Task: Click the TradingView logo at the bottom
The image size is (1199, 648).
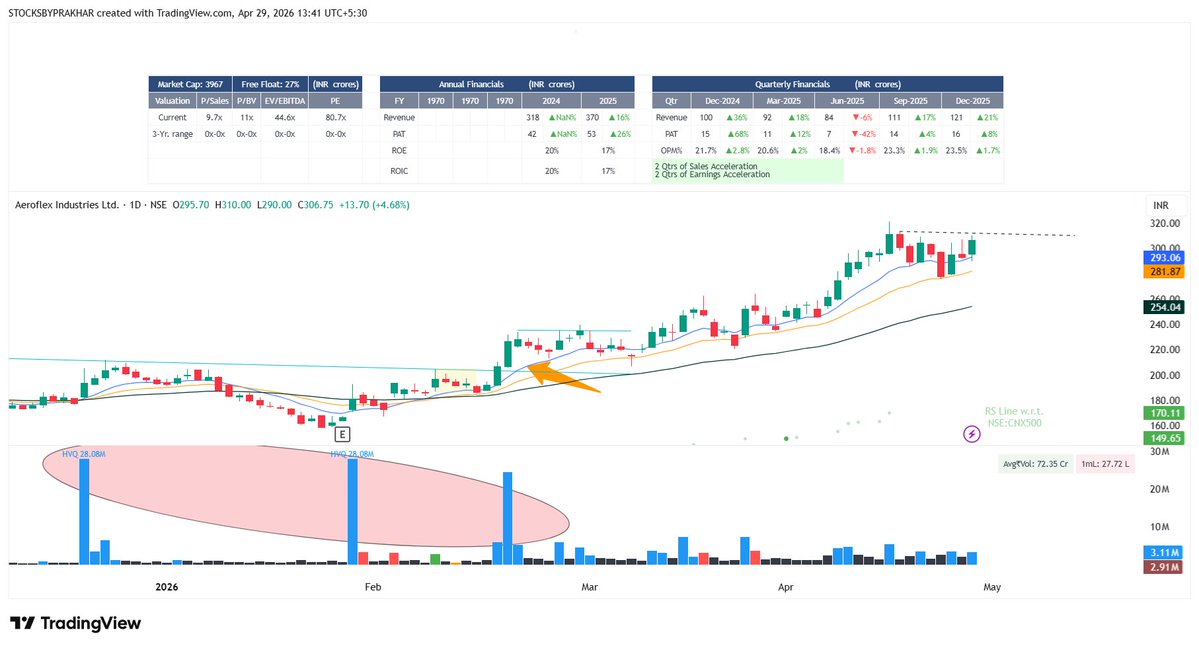Action: [x=75, y=624]
